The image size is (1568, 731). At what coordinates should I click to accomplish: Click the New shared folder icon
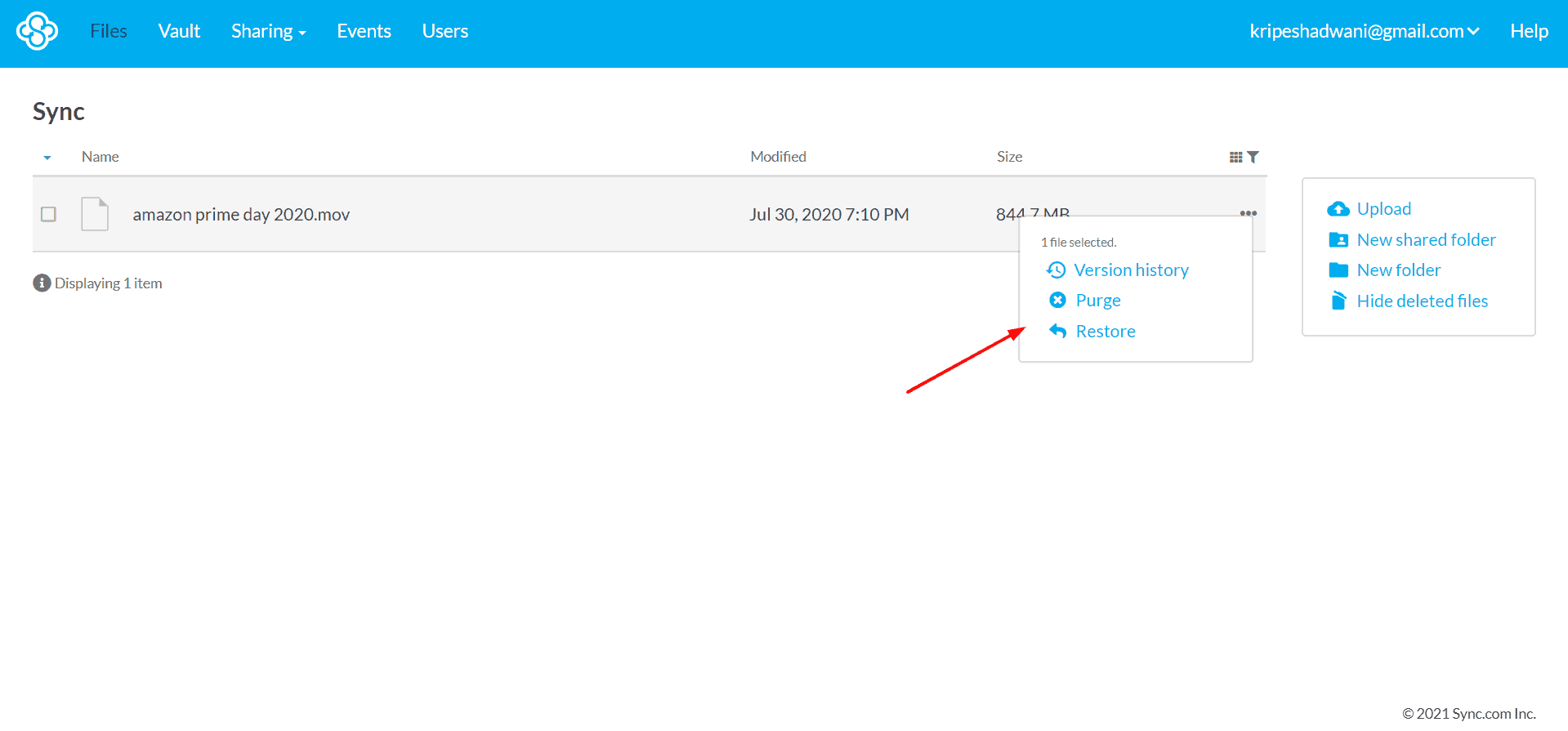pos(1338,240)
